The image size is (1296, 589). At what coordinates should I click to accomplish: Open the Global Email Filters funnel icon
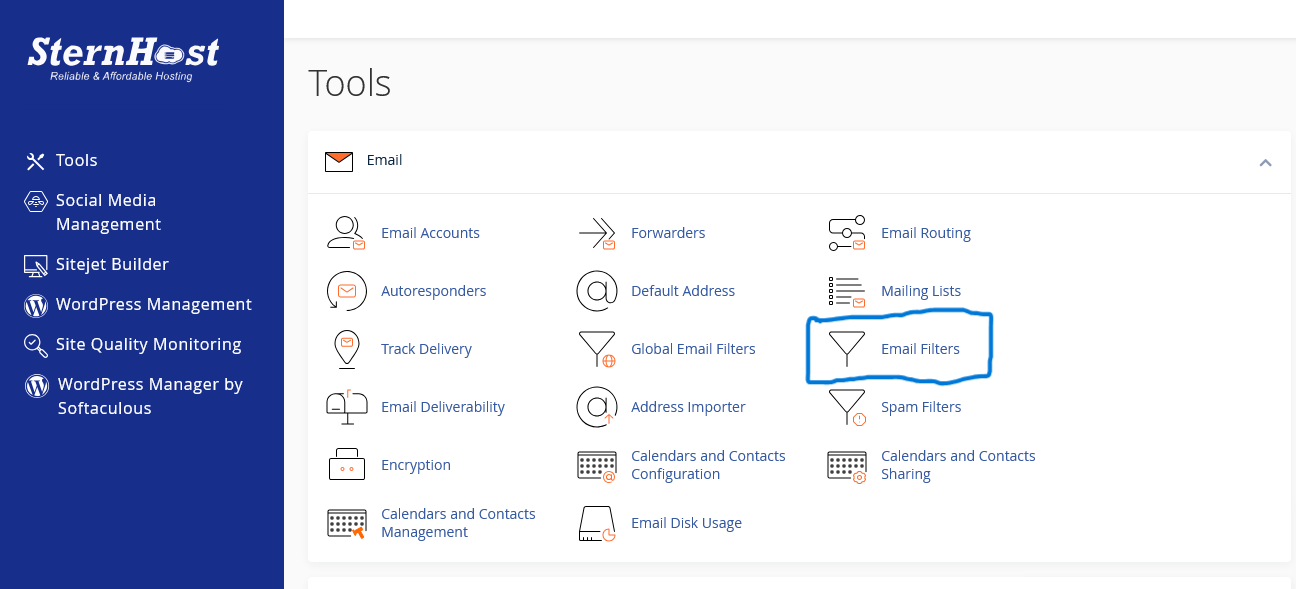[x=596, y=349]
